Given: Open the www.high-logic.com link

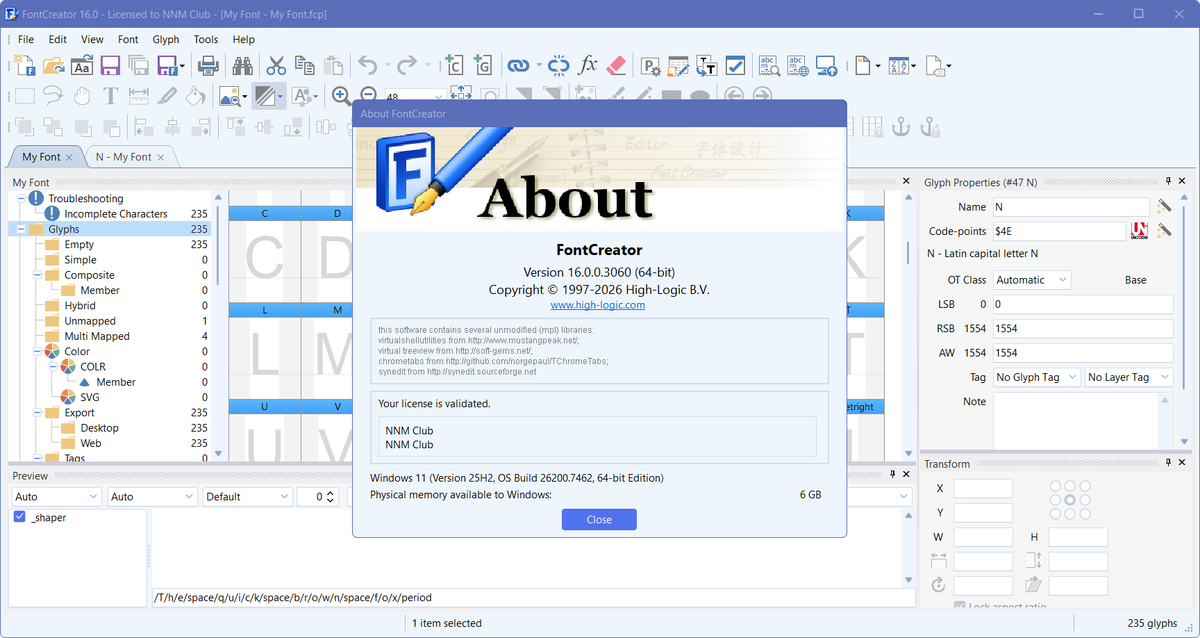Looking at the screenshot, I should click(x=598, y=305).
